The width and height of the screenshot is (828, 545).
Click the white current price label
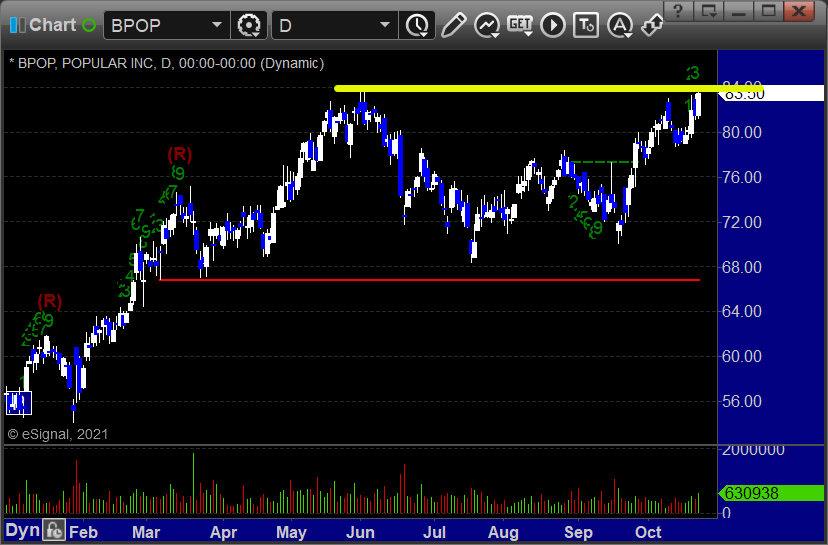pyautogui.click(x=771, y=93)
